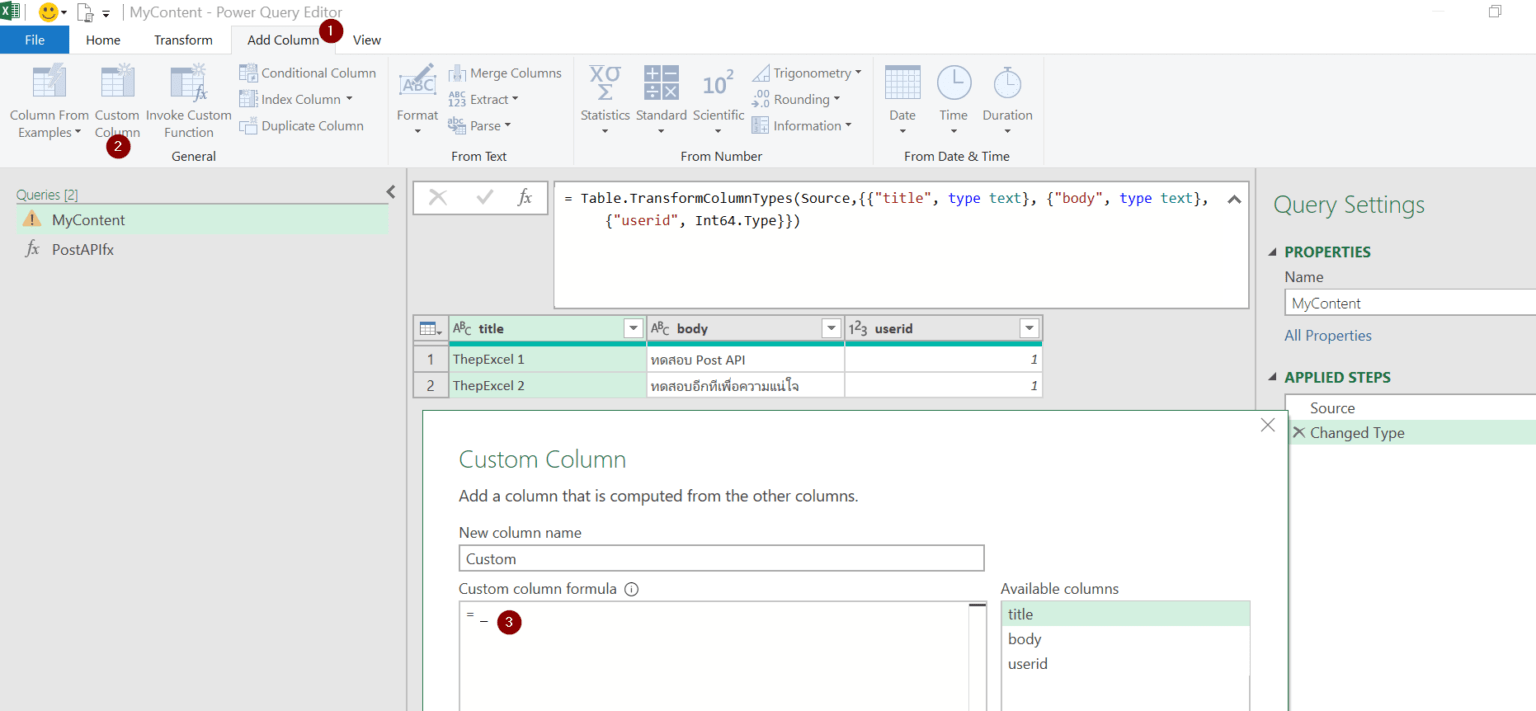This screenshot has height=711, width=1536.
Task: Click Invoke Custom Function icon
Action: (188, 84)
